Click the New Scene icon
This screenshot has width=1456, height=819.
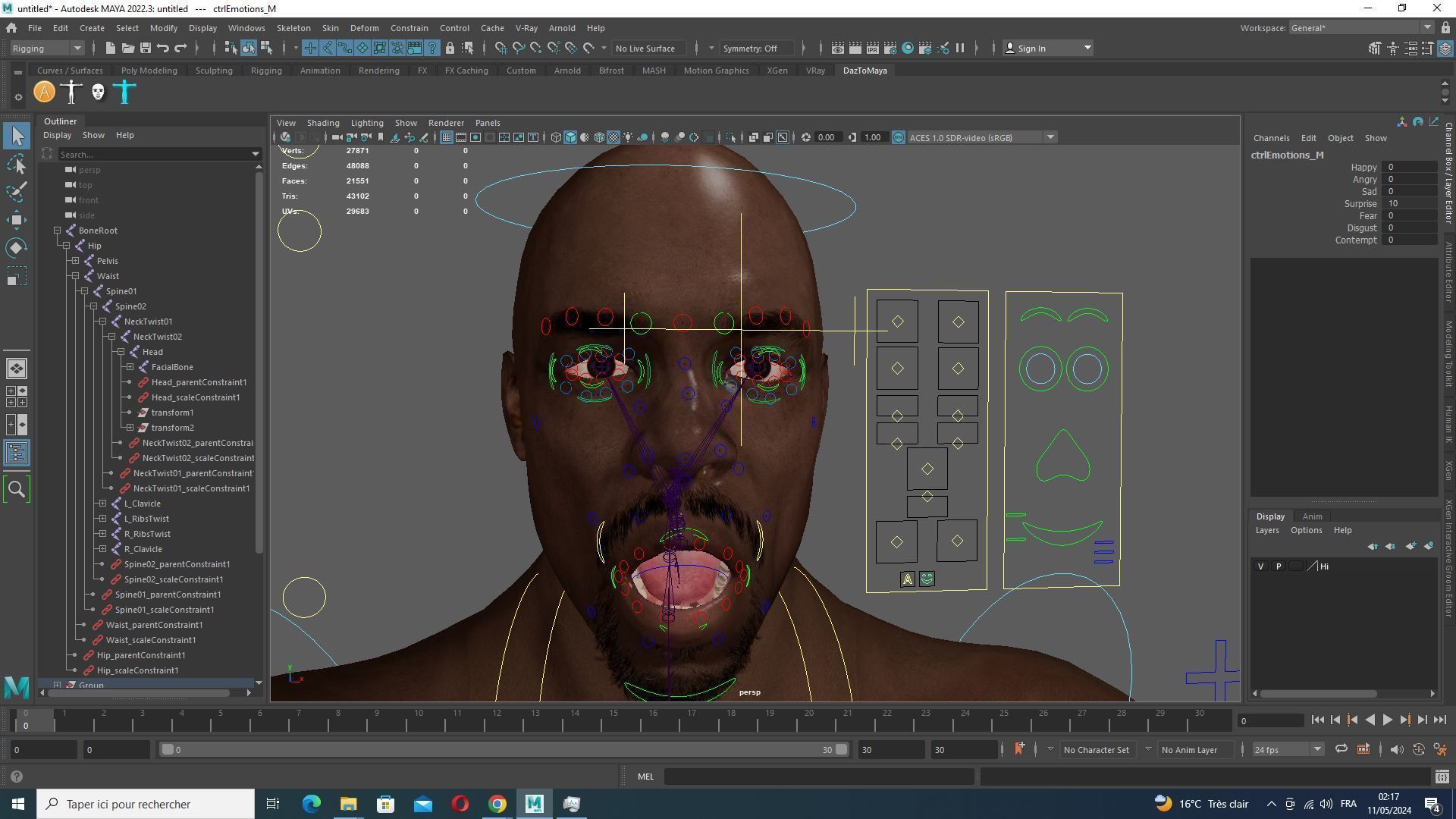pyautogui.click(x=110, y=48)
